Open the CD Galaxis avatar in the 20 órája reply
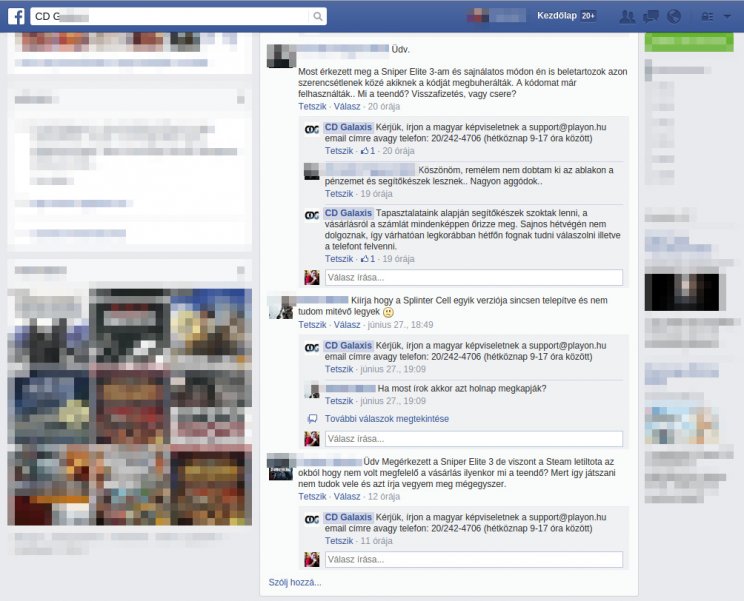Screen dimensions: 744x601 [312, 129]
